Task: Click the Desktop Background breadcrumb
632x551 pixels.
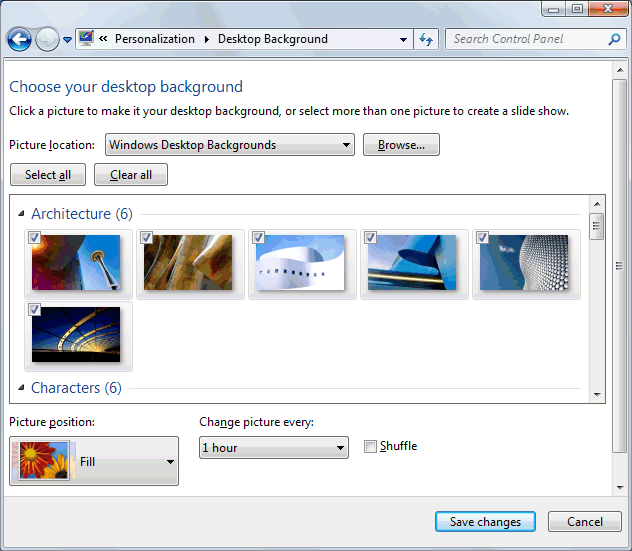Action: (x=272, y=39)
